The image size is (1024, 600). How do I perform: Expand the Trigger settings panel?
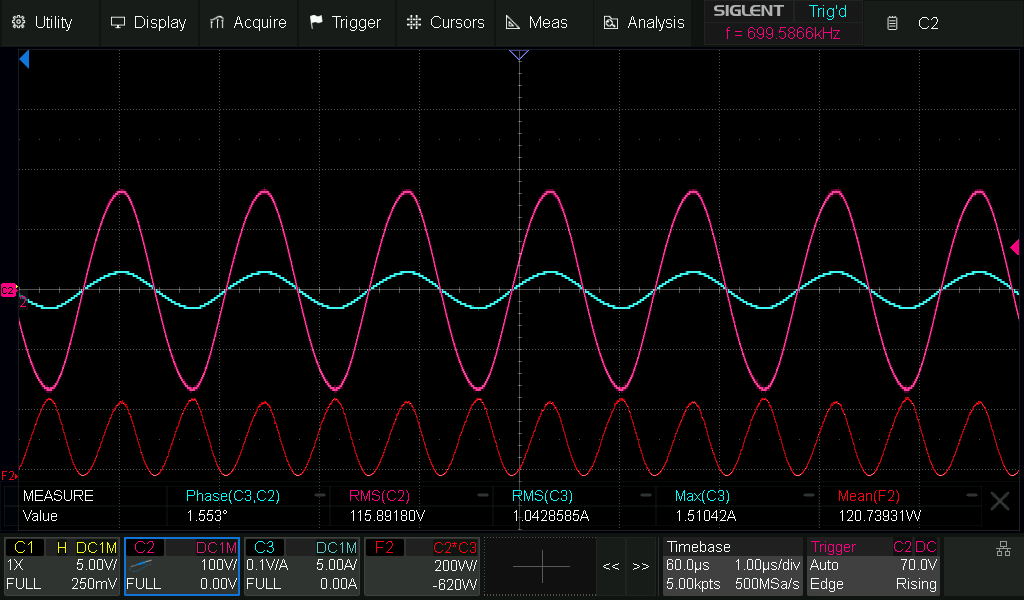pos(874,566)
